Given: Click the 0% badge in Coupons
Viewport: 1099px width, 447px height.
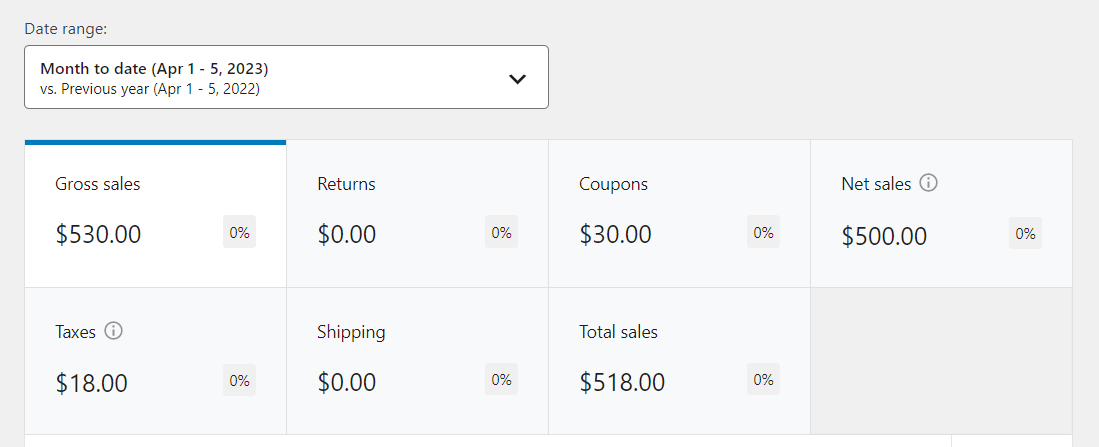Looking at the screenshot, I should pos(763,232).
